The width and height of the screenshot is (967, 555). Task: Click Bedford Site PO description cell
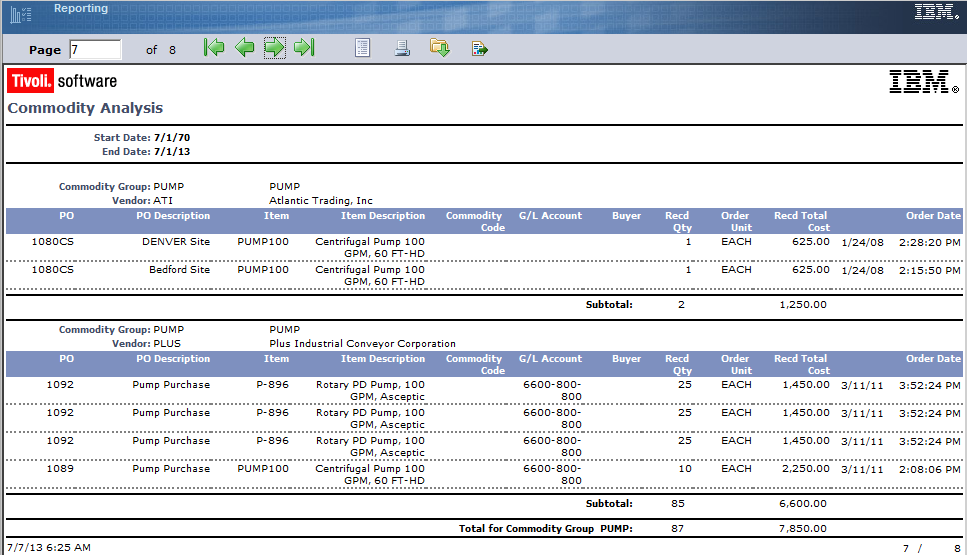pos(179,269)
